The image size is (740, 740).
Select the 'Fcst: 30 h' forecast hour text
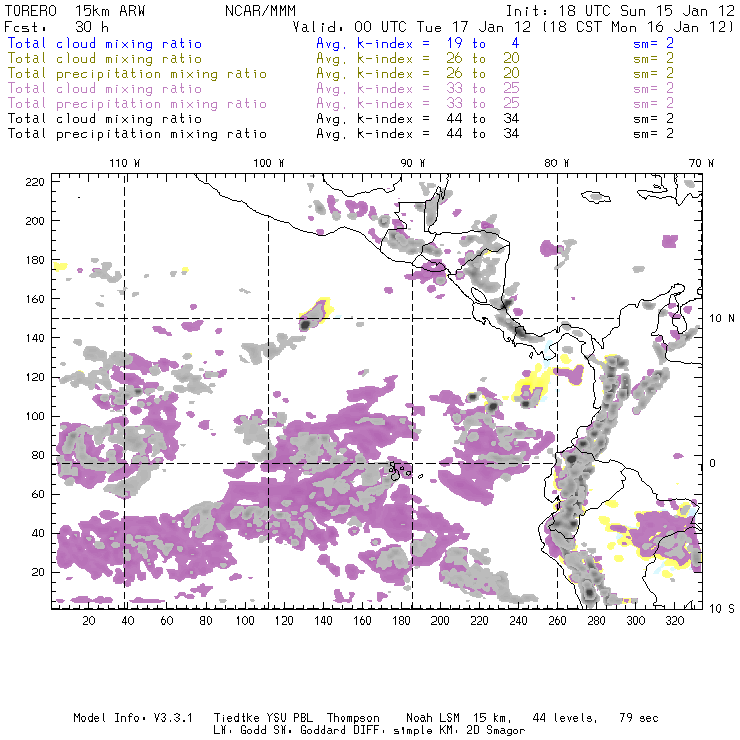(x=56, y=27)
